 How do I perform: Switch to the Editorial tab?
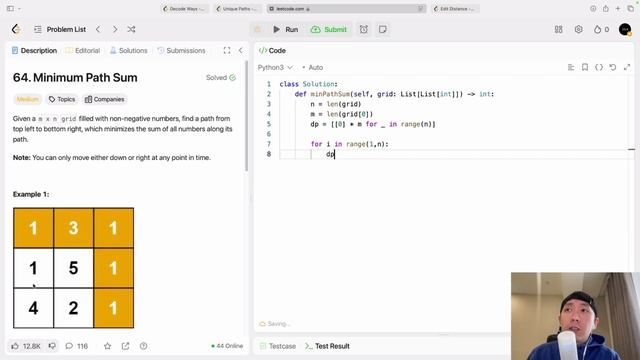82,51
